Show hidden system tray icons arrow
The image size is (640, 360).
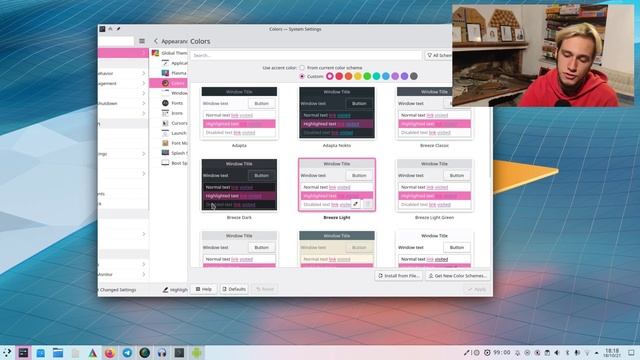click(597, 353)
